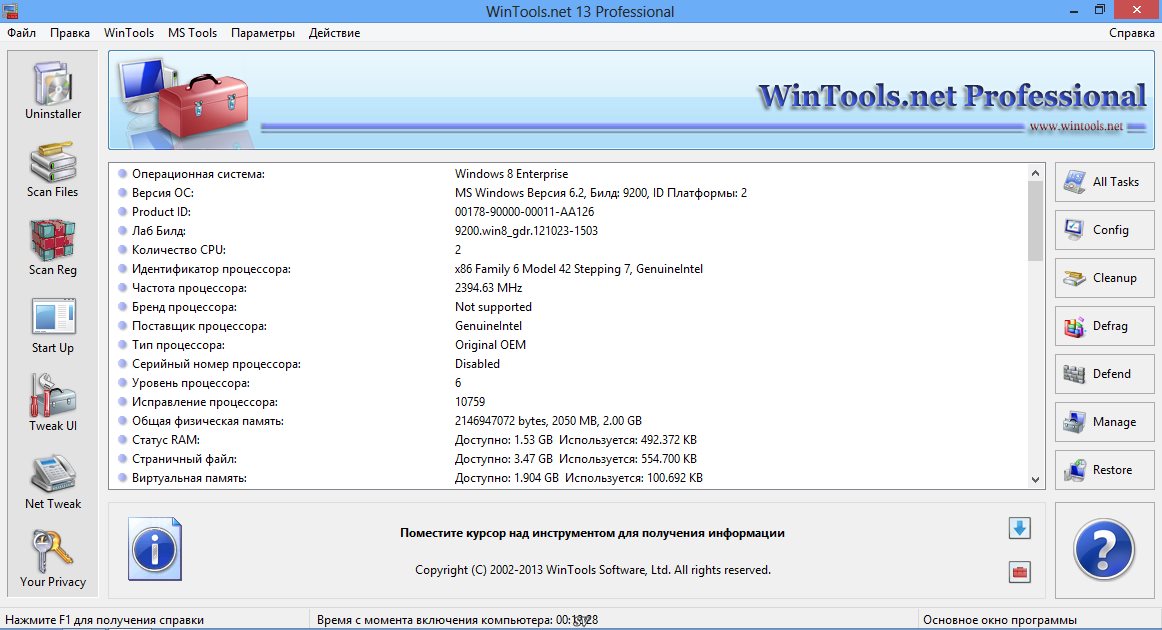
Task: Click the blue down arrow icon
Action: click(1019, 528)
